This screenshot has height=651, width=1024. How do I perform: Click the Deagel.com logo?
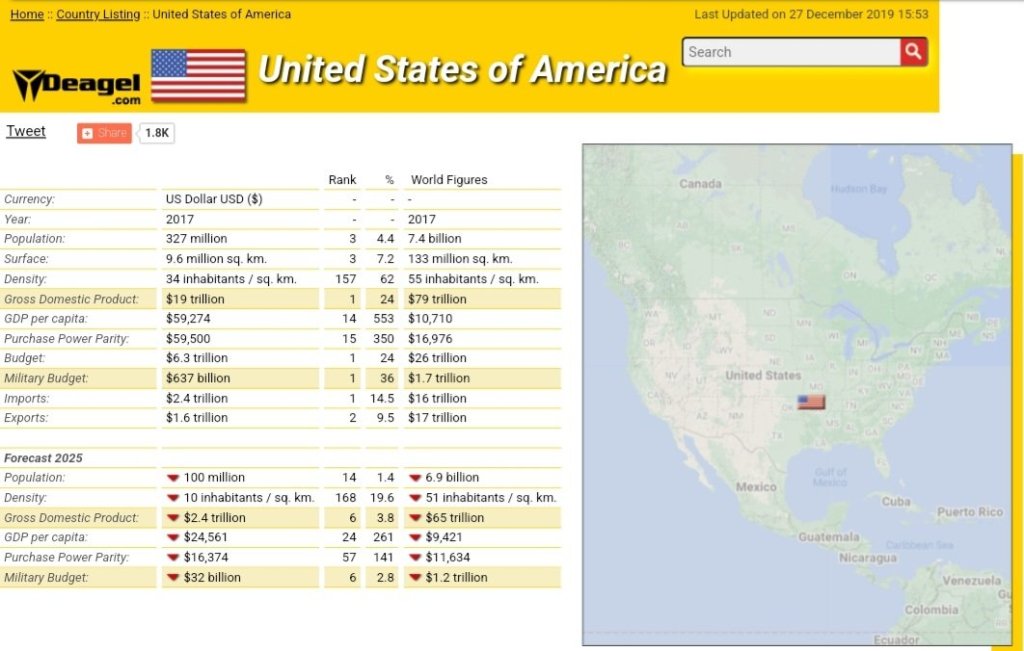pos(78,85)
